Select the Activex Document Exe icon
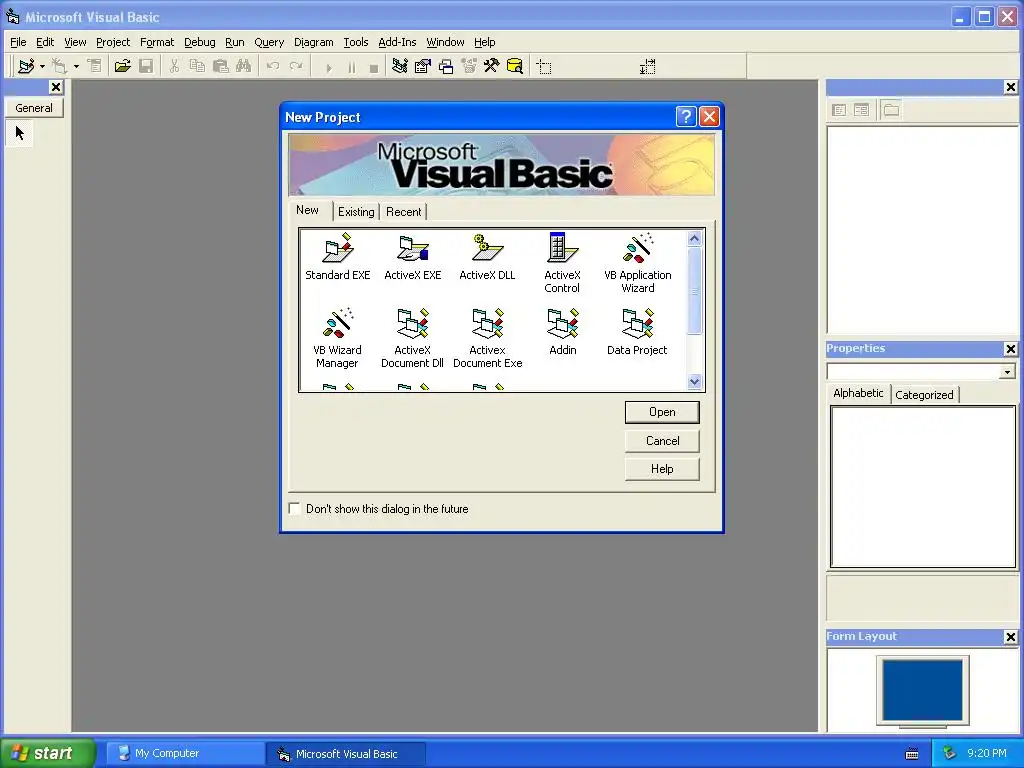 pos(487,338)
